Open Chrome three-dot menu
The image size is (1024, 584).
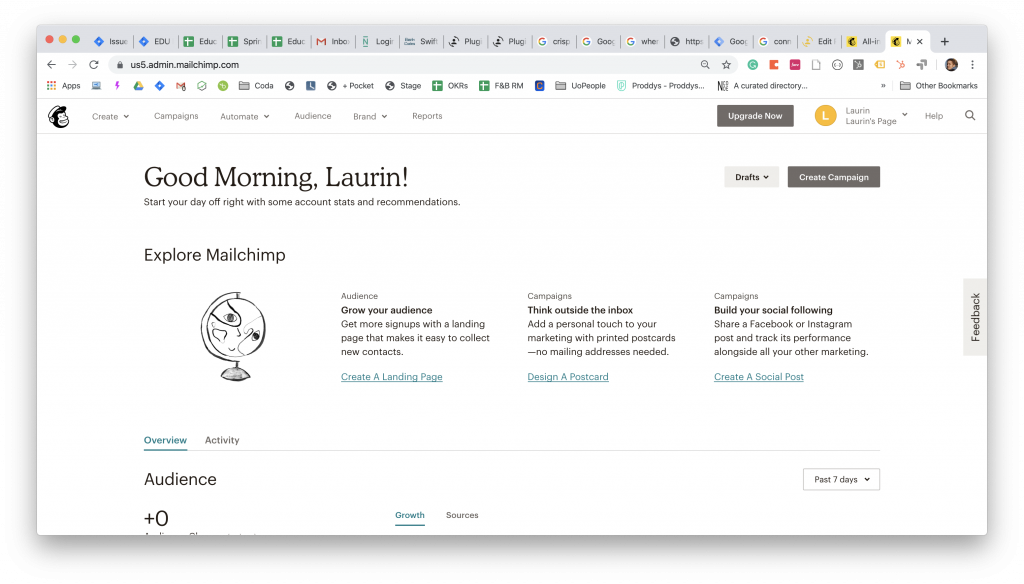[x=972, y=65]
